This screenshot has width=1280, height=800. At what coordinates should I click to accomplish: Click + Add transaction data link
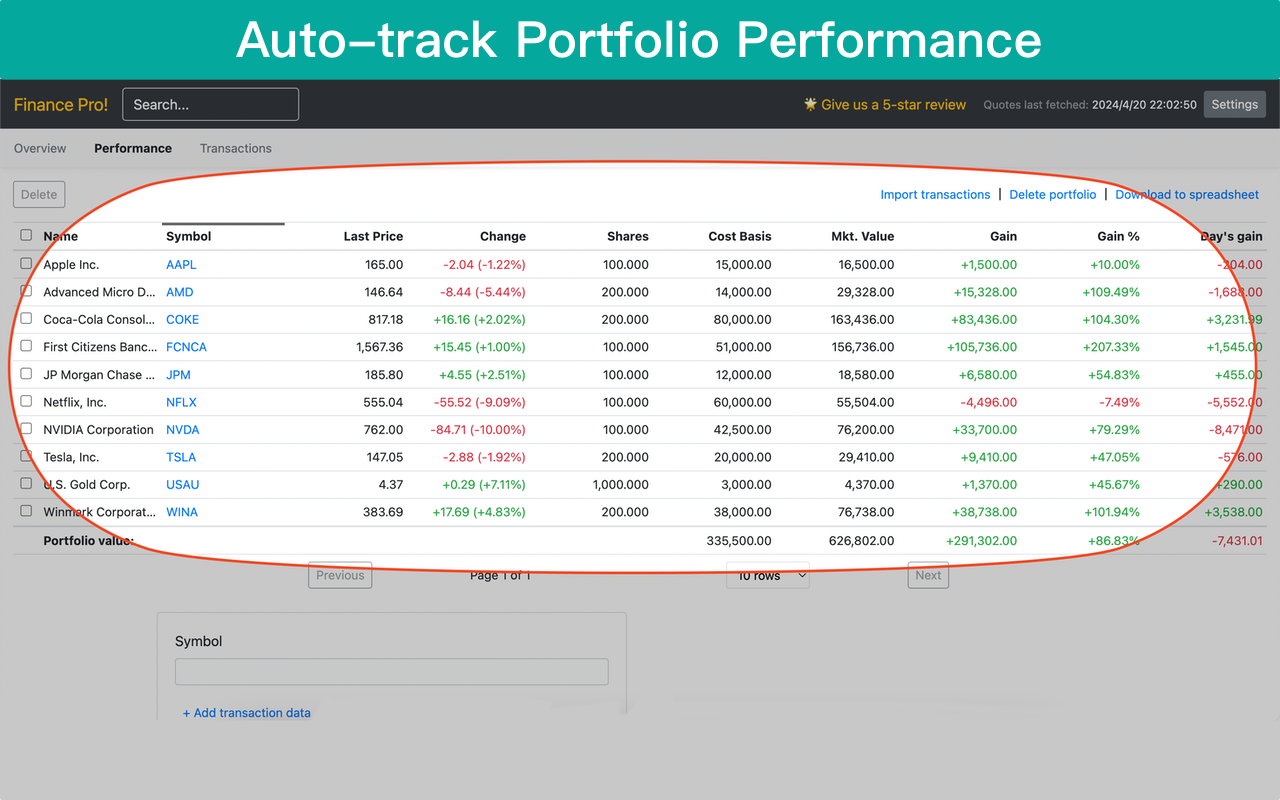point(247,713)
